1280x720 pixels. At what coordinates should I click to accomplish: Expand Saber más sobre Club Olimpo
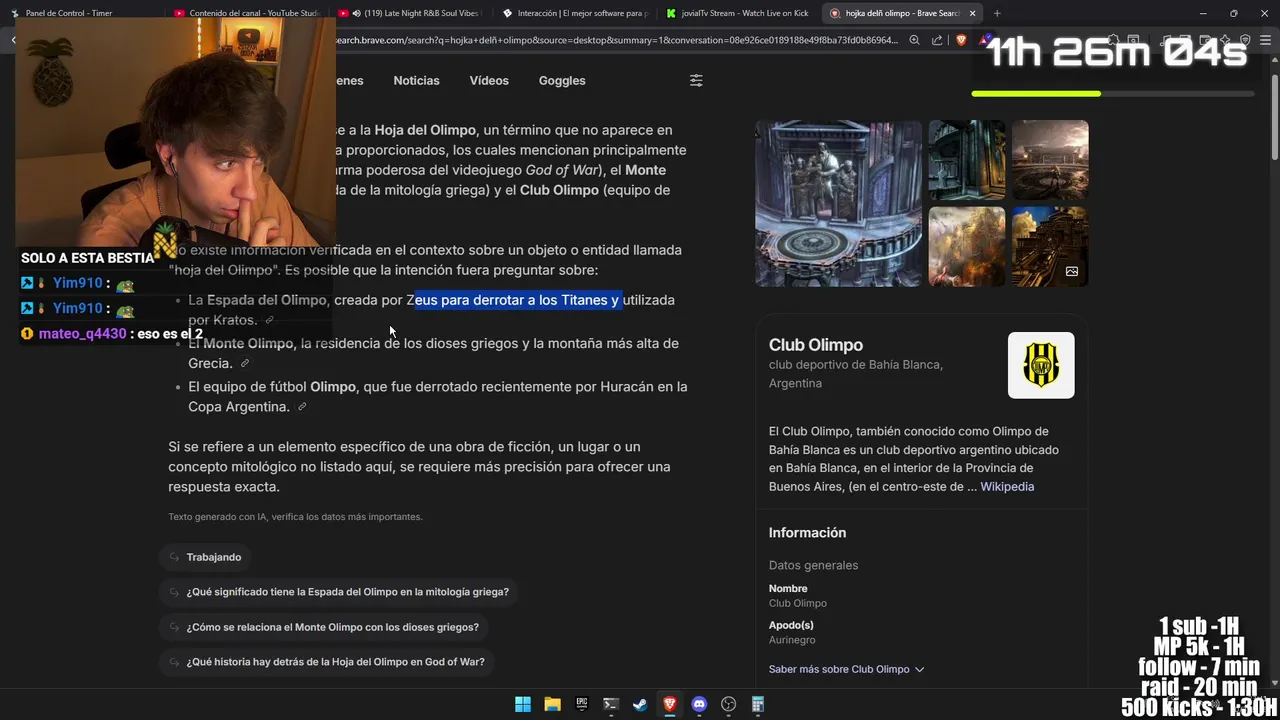point(846,669)
